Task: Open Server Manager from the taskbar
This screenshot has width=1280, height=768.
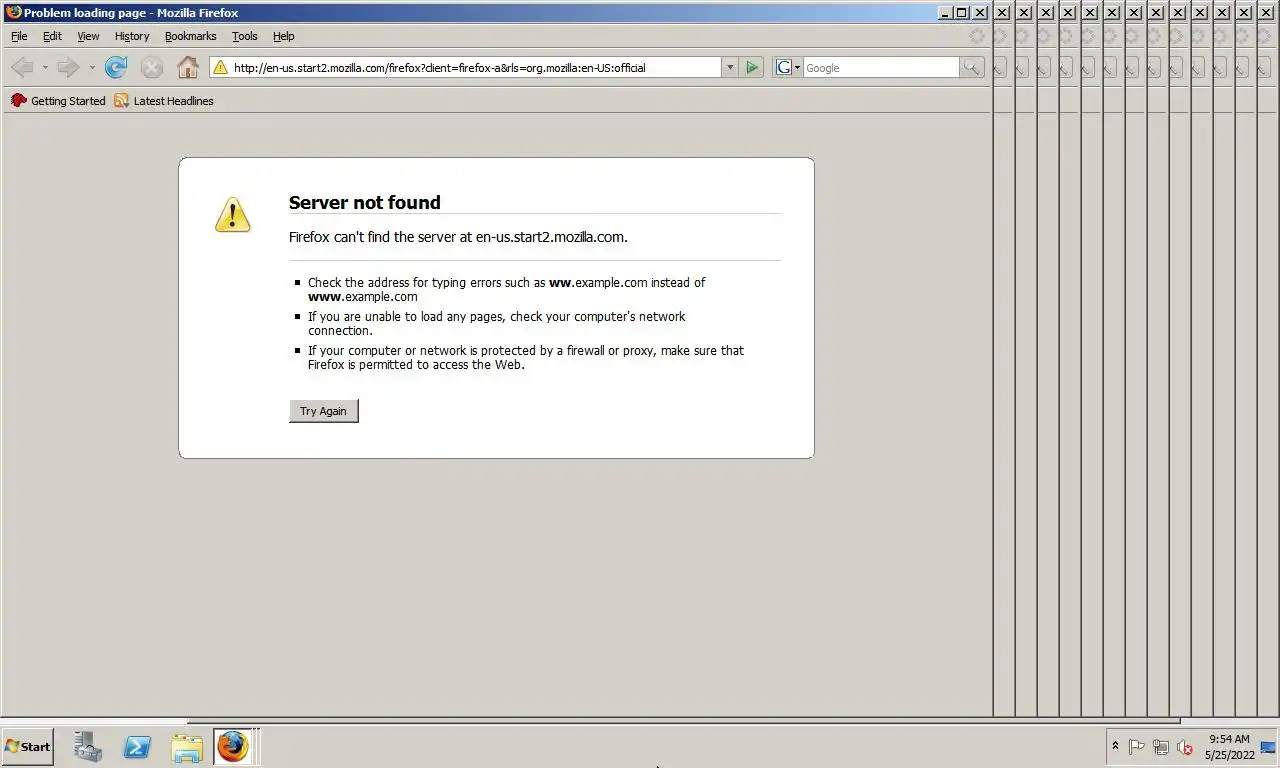Action: (88, 747)
